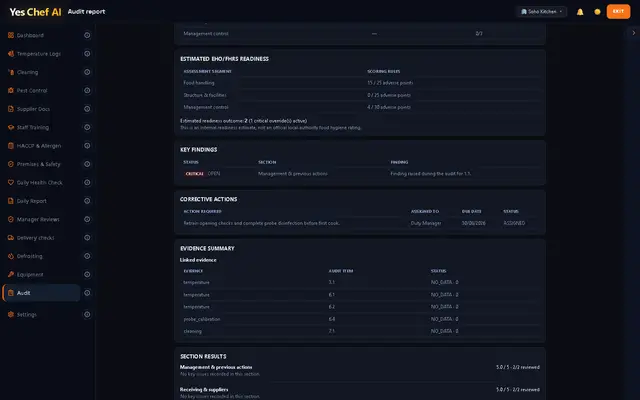Image resolution: width=640 pixels, height=400 pixels.
Task: Open Daily Health Check heart icon
Action: coord(11,182)
